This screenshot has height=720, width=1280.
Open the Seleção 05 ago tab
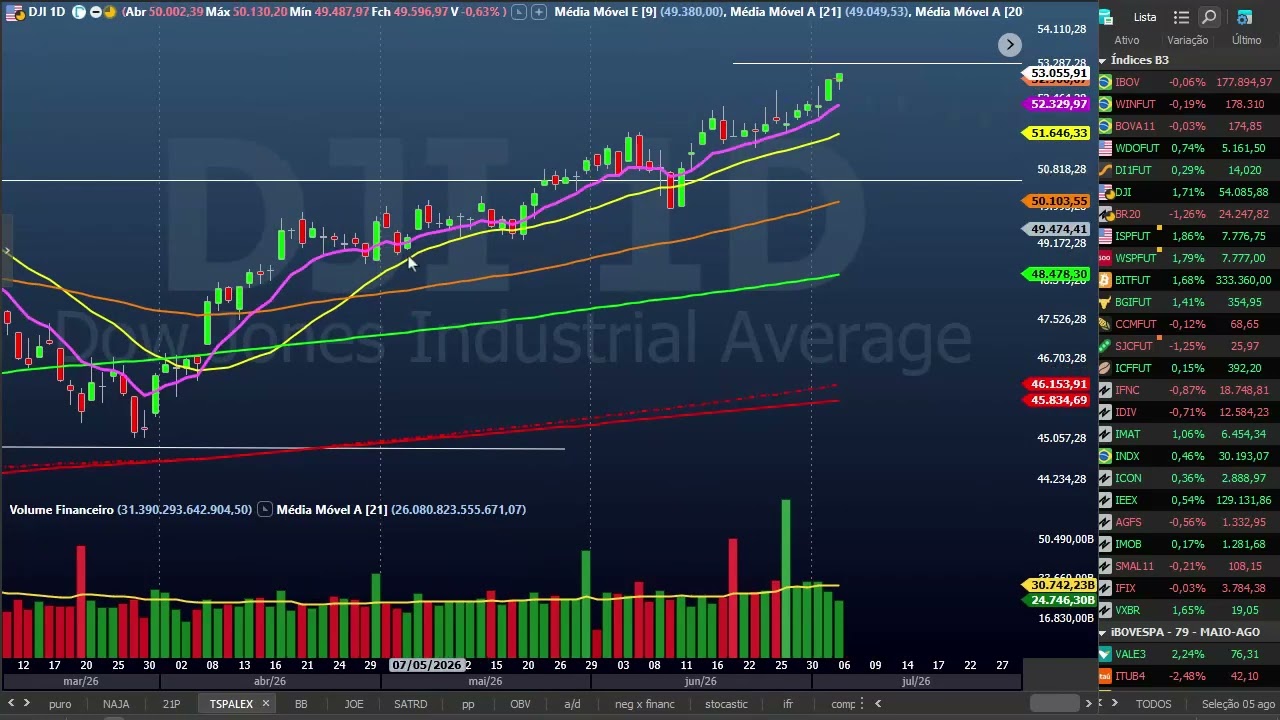[x=1238, y=704]
